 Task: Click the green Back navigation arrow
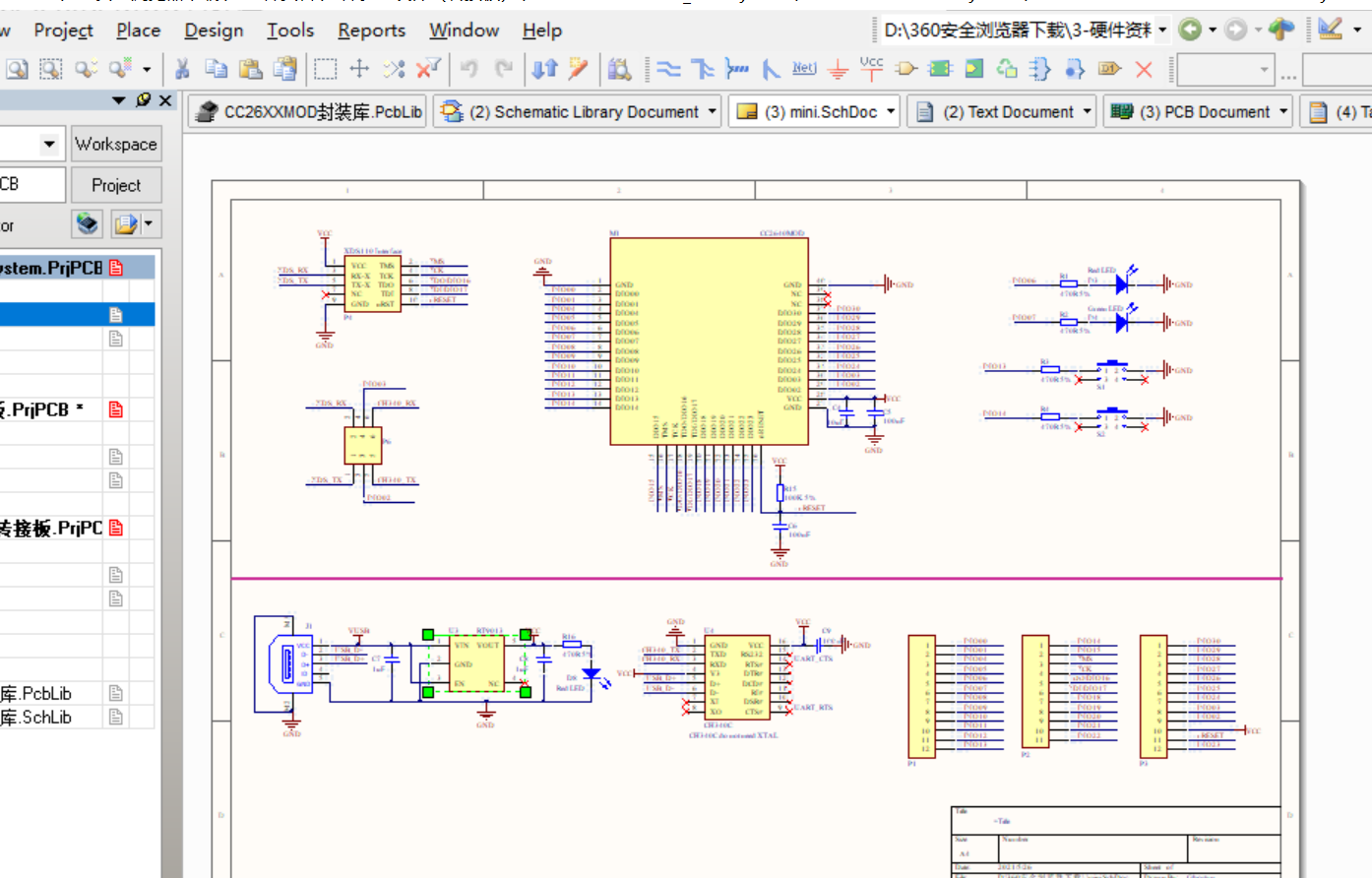(x=1190, y=30)
